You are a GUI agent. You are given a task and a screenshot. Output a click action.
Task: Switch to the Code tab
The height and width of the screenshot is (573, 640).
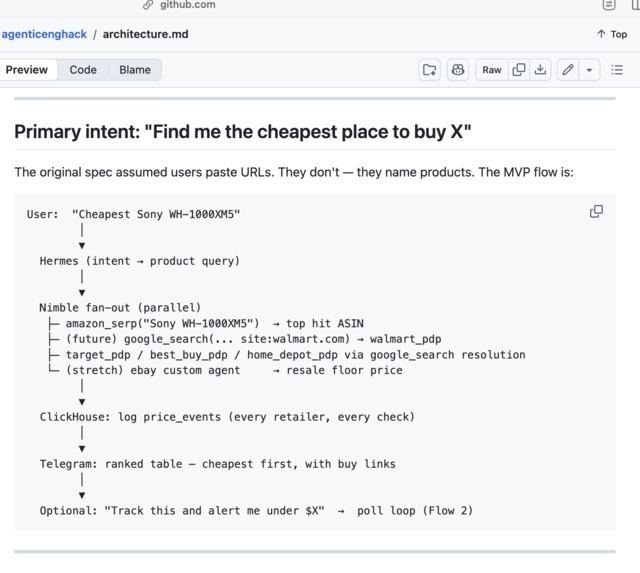[x=83, y=70]
